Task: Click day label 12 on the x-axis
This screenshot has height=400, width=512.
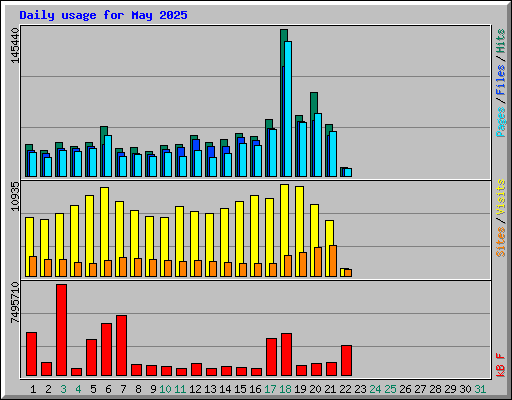Action: point(195,389)
